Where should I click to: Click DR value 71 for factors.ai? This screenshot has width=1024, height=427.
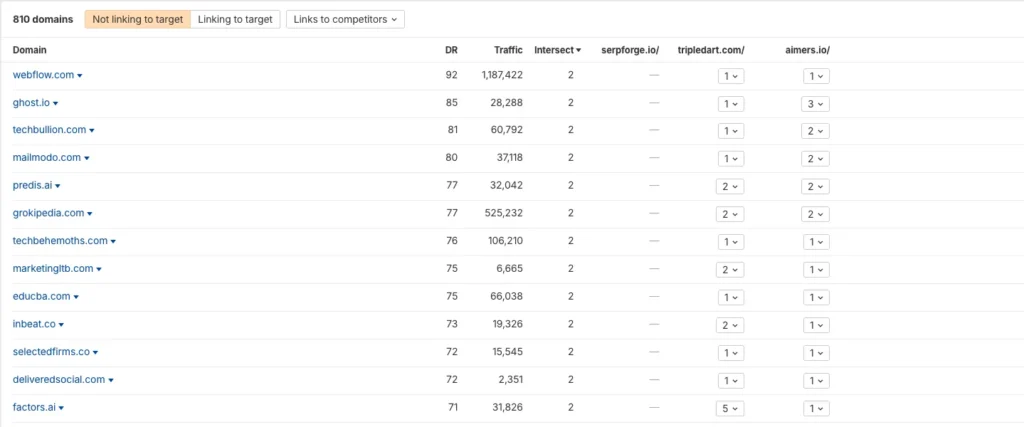tap(452, 407)
